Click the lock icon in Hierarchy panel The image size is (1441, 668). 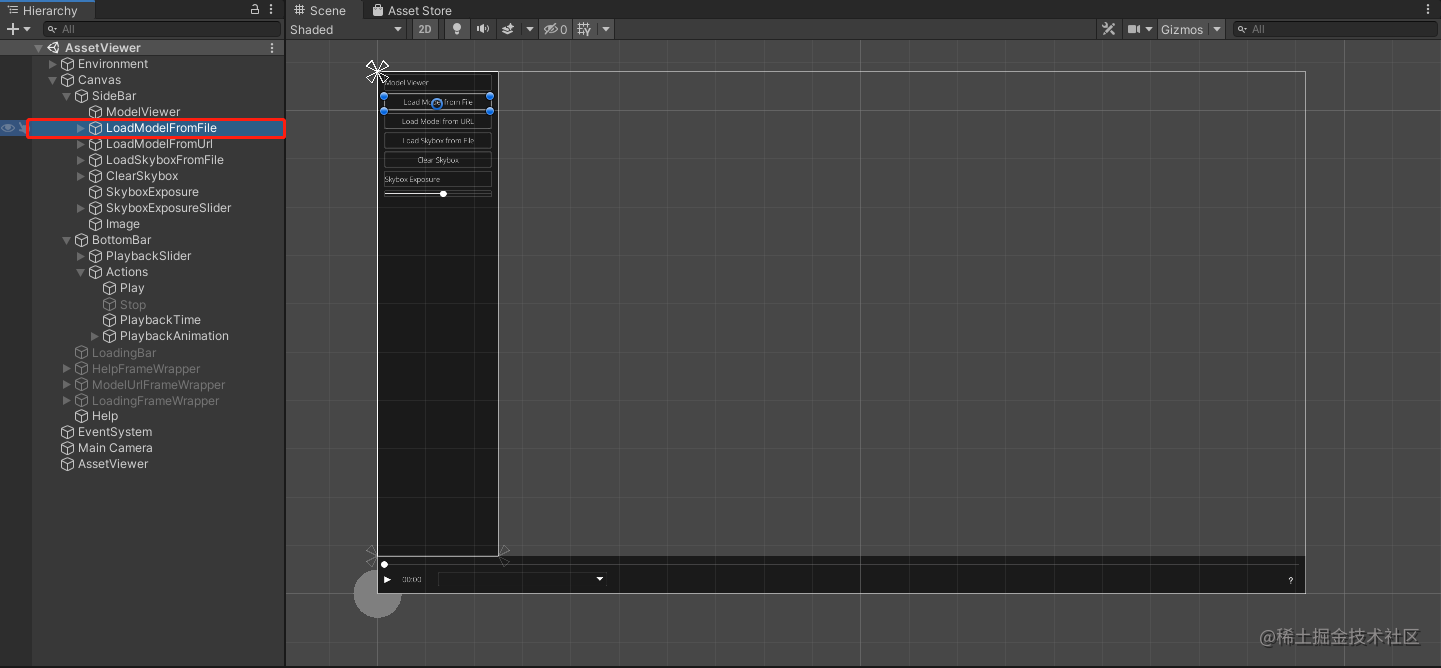[254, 9]
